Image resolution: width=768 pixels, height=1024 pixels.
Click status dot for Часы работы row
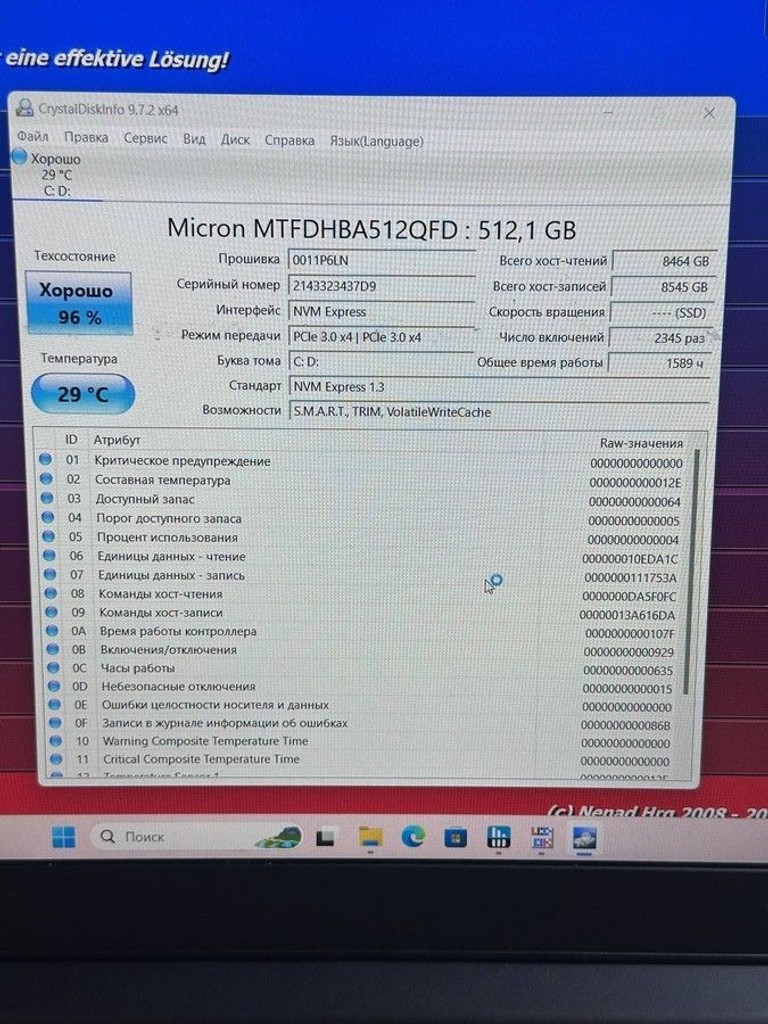click(x=53, y=667)
